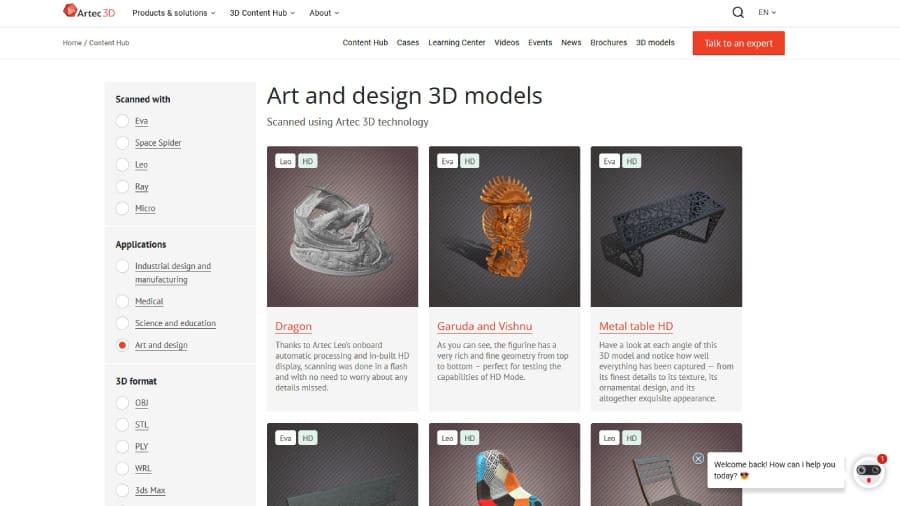Dismiss the chat welcome message

click(x=698, y=458)
